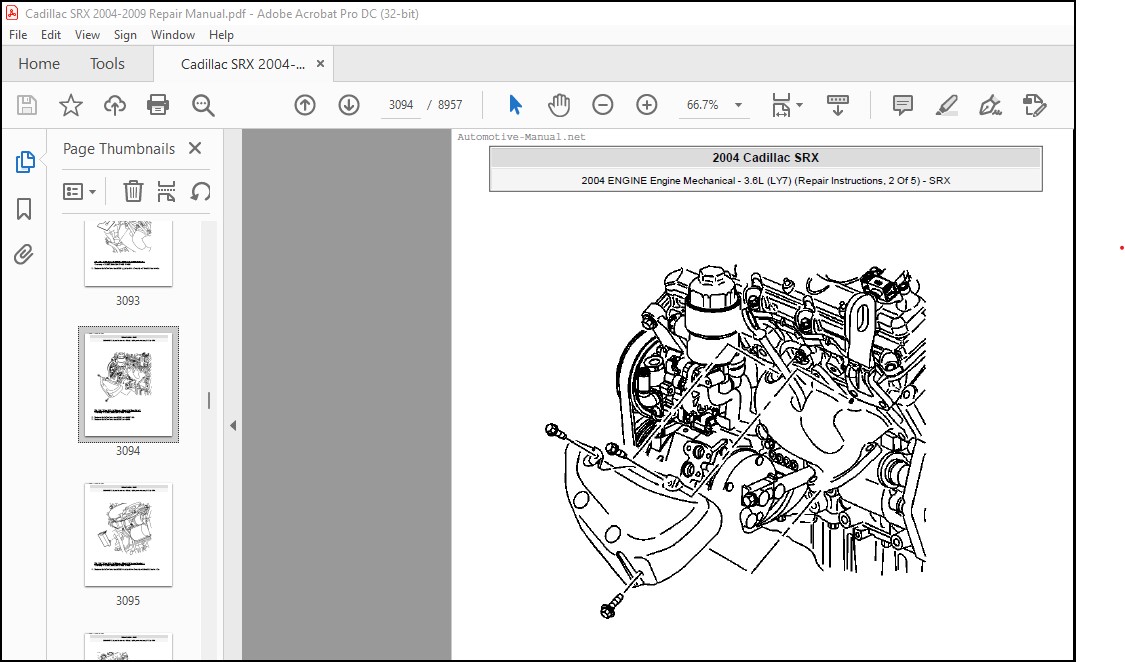Open thumbnail options dropdown menu
Viewport: 1125px width, 662px height.
click(x=79, y=191)
